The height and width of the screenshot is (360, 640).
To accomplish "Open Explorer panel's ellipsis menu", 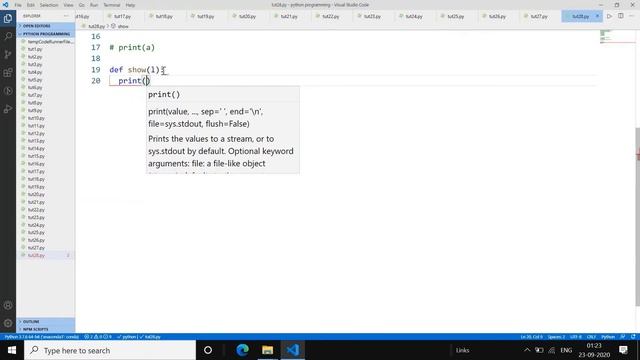I will (x=66, y=16).
